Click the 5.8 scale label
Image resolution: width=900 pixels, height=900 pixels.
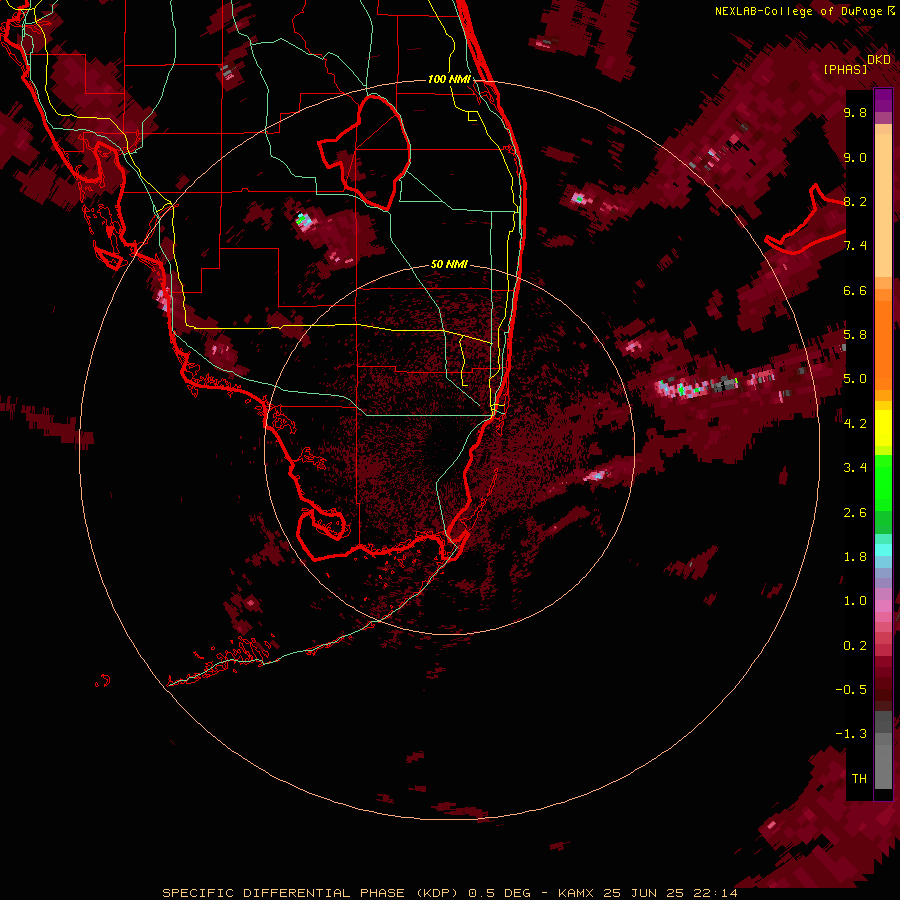pyautogui.click(x=855, y=335)
